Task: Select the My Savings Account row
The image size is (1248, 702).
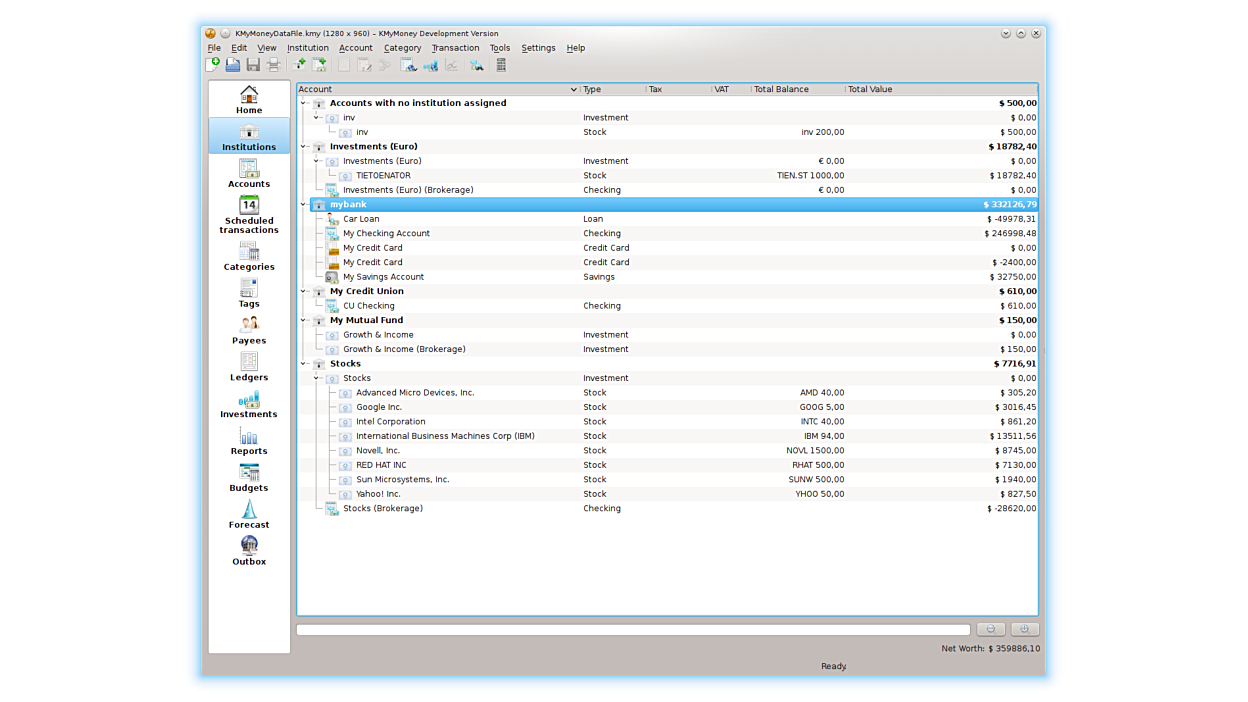Action: coord(383,277)
